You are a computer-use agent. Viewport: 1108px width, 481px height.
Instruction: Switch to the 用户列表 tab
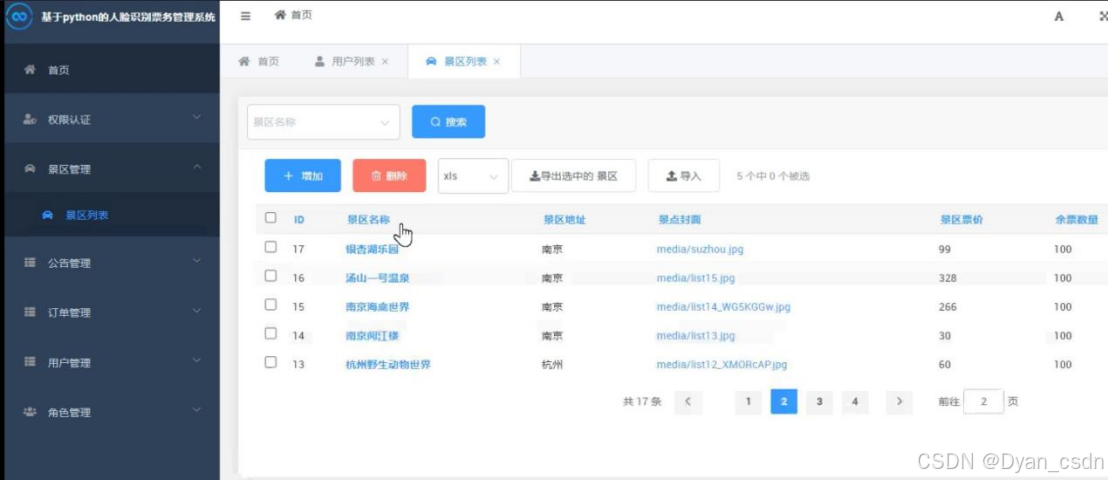(x=353, y=61)
